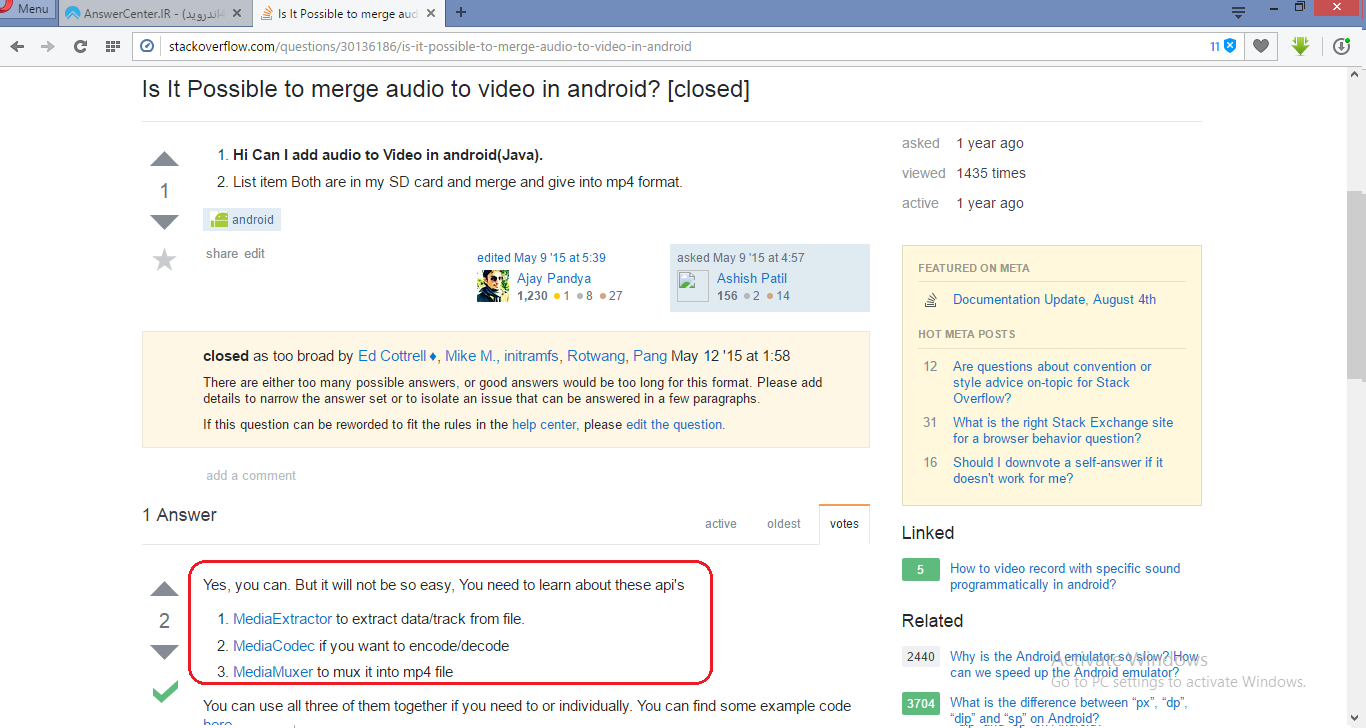Open the Opera Menu button
The image size is (1366, 728).
point(26,9)
